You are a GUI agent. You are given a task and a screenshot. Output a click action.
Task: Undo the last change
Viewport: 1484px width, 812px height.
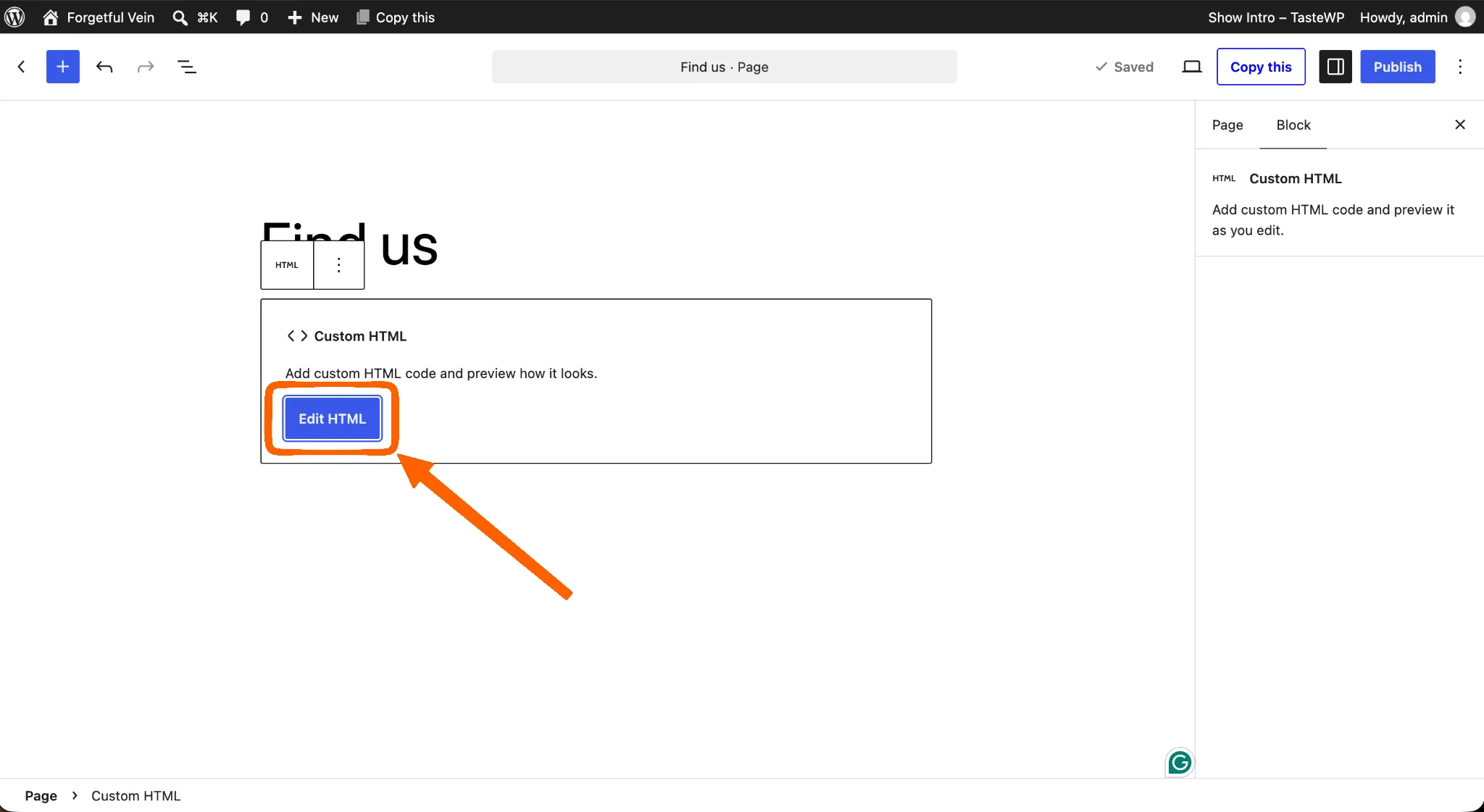(104, 67)
